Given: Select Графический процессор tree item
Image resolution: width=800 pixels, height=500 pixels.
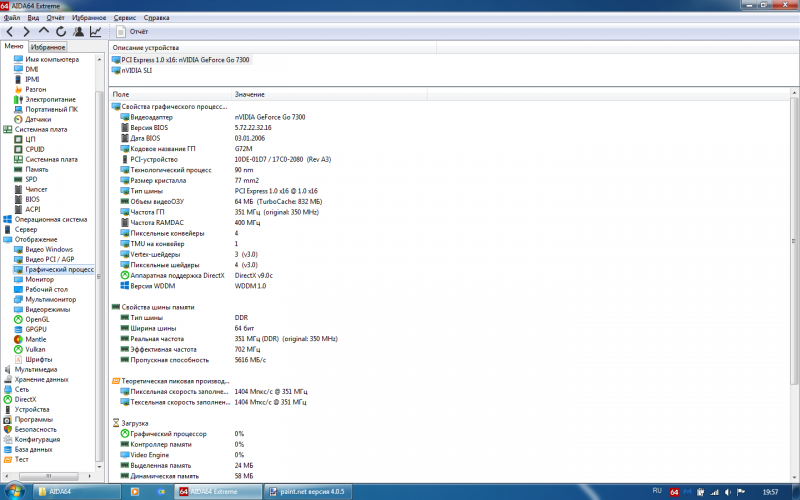Looking at the screenshot, I should (59, 269).
